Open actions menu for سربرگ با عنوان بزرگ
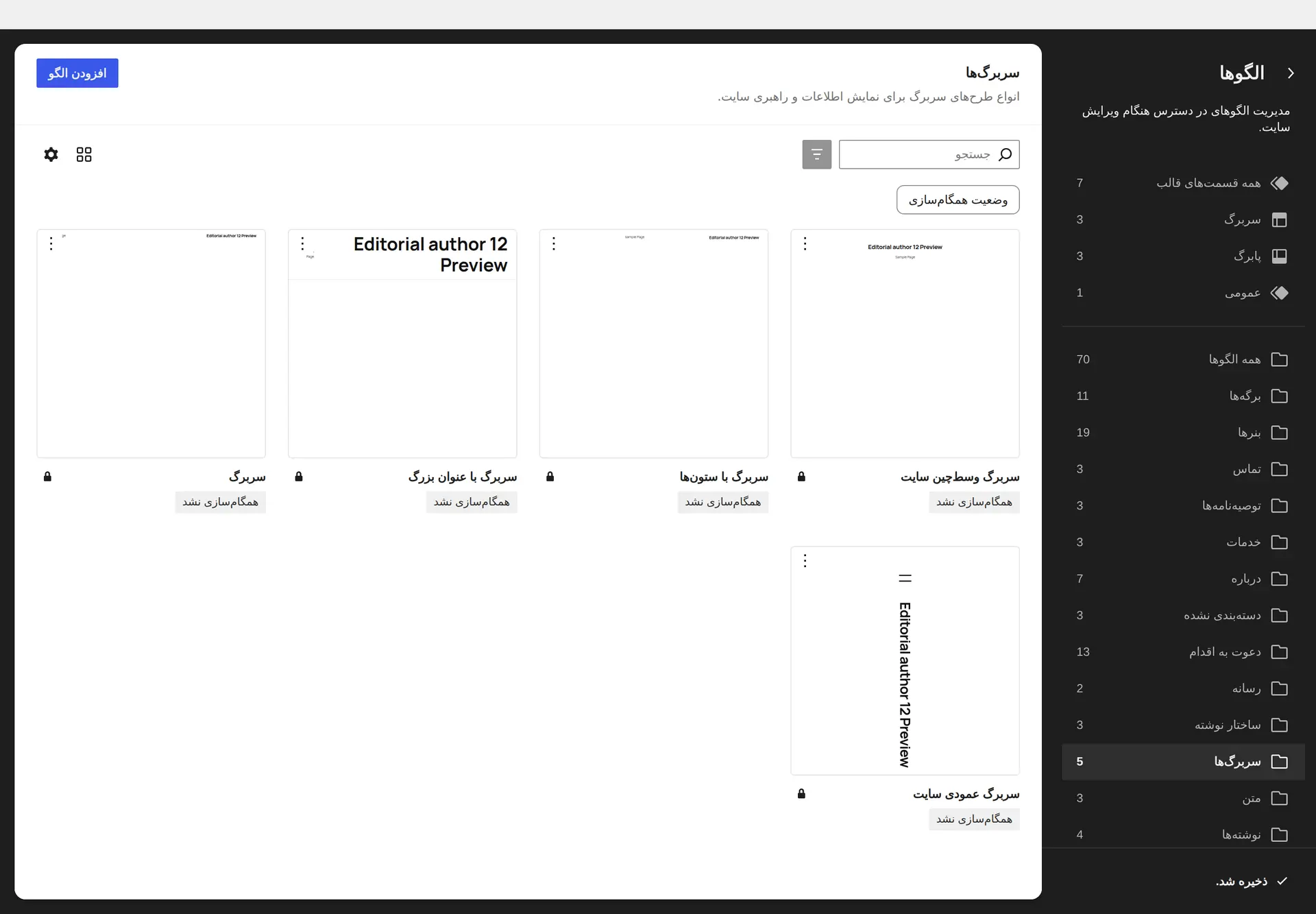 [x=302, y=243]
